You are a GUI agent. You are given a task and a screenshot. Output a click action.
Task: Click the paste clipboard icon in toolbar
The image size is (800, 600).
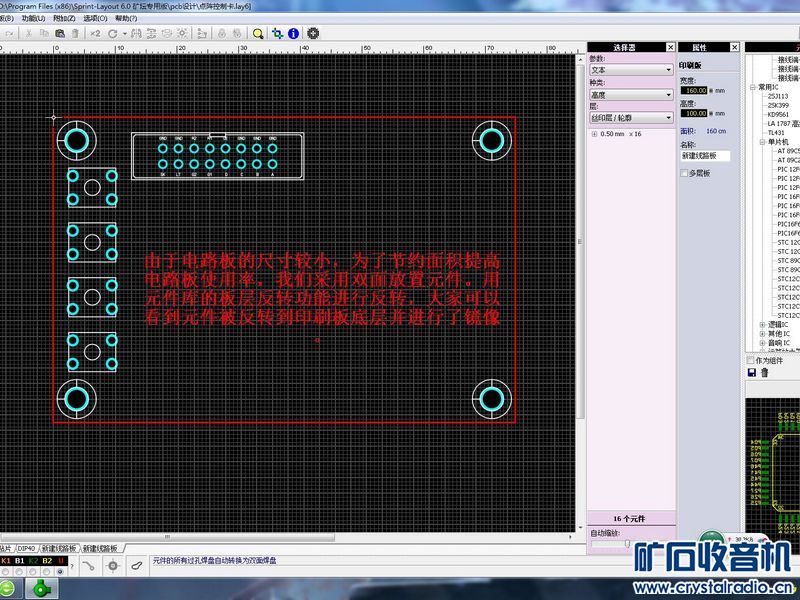61,33
